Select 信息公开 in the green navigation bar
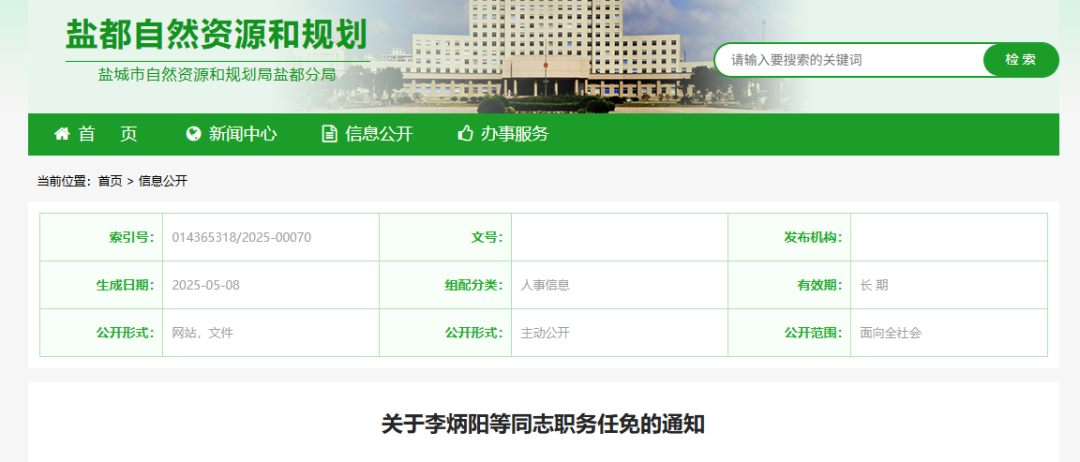 (378, 134)
